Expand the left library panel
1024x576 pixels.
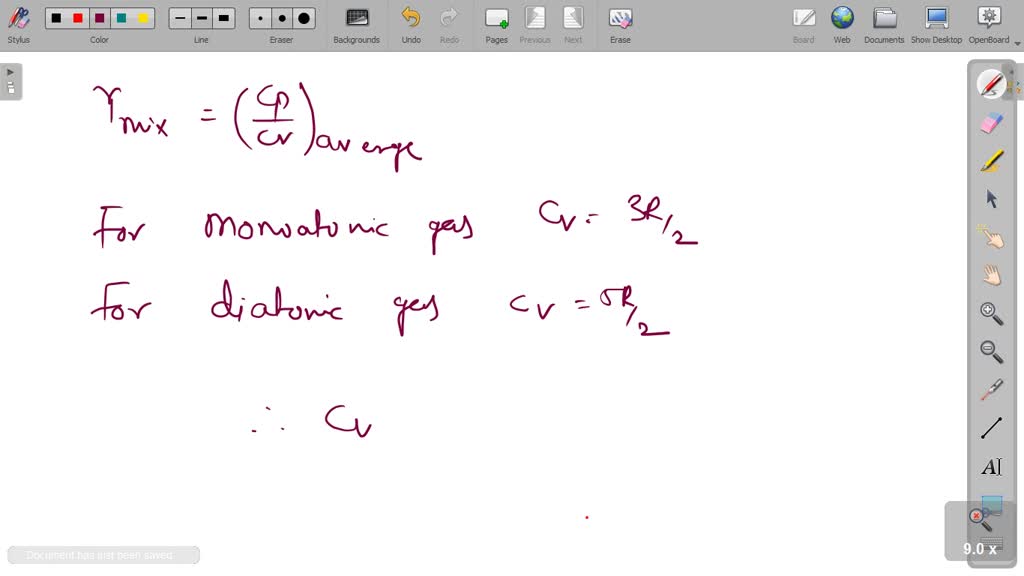click(10, 70)
